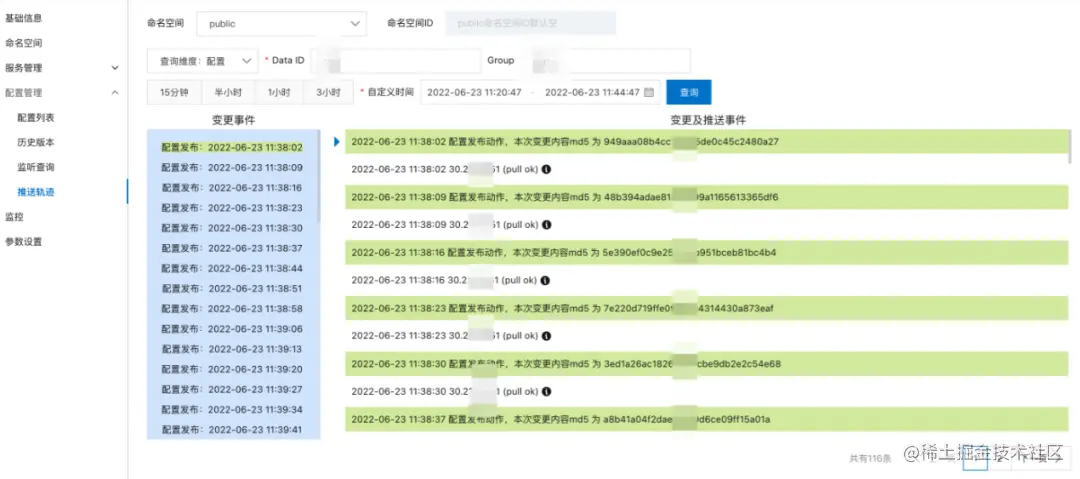
Task: Select event 配置发布 2022-06-23 11:38:30
Action: coord(232,227)
